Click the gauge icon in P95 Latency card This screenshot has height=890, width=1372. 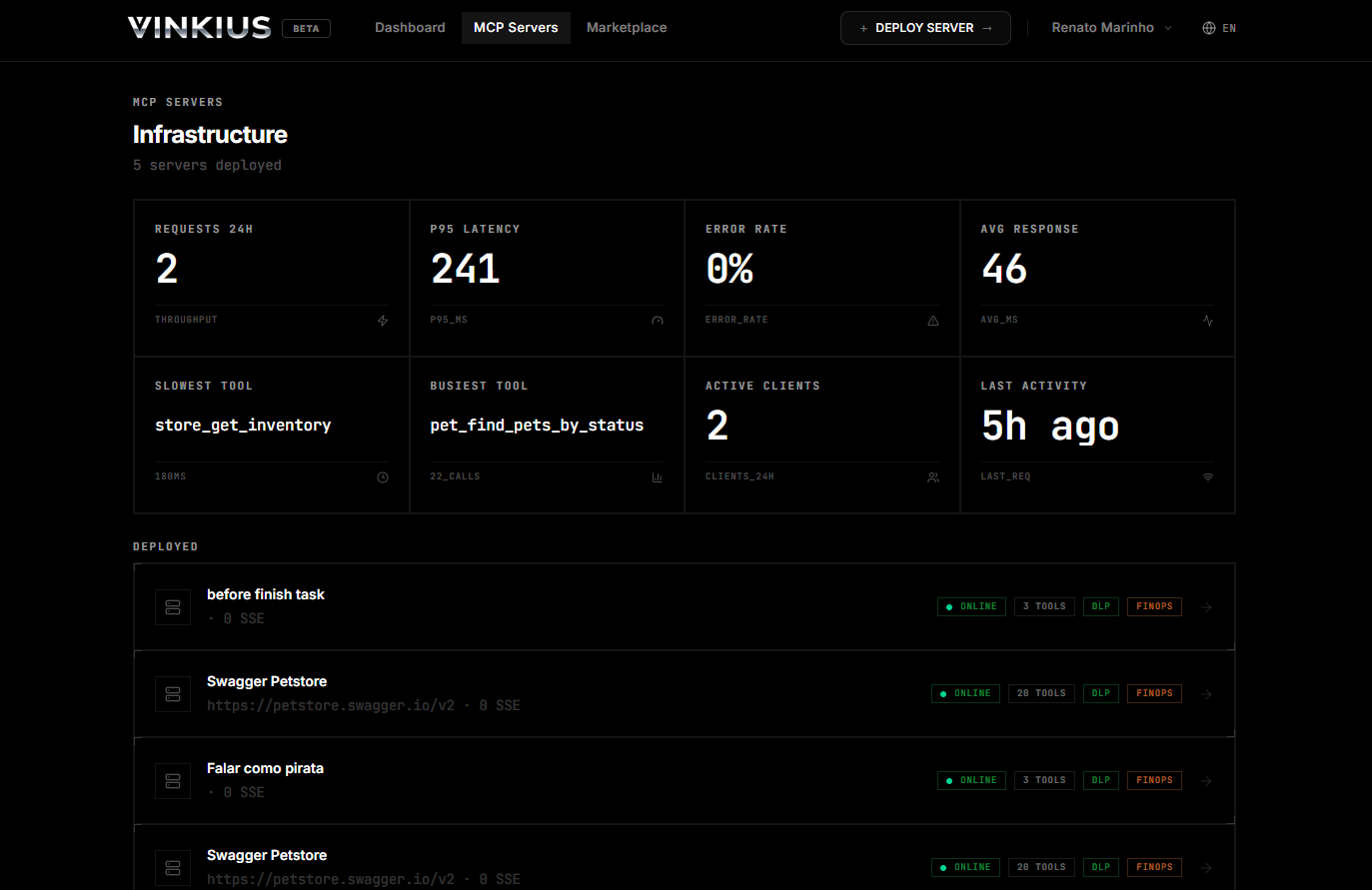pos(658,321)
